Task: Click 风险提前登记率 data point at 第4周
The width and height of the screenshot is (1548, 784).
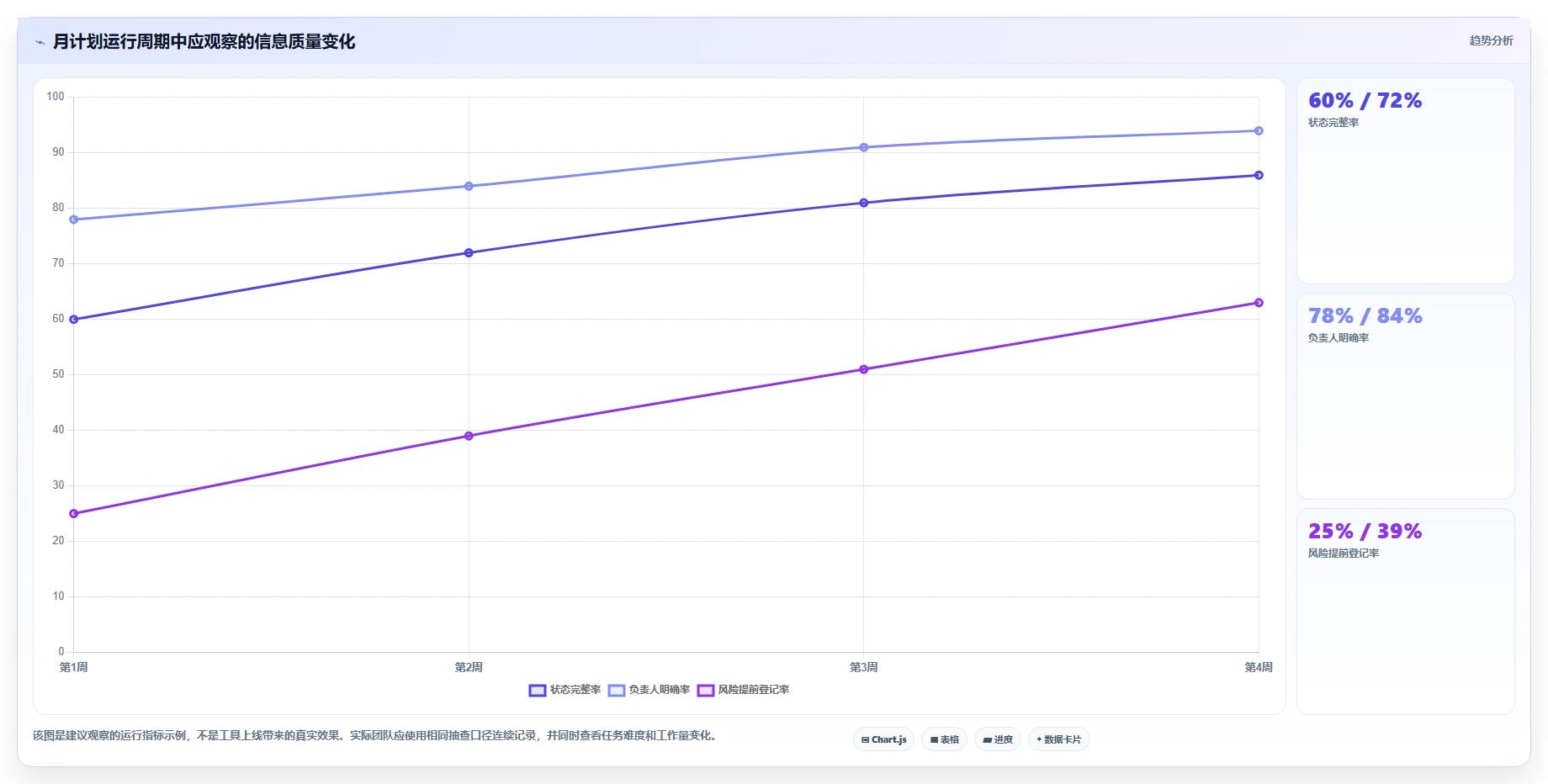Action: click(x=1259, y=303)
